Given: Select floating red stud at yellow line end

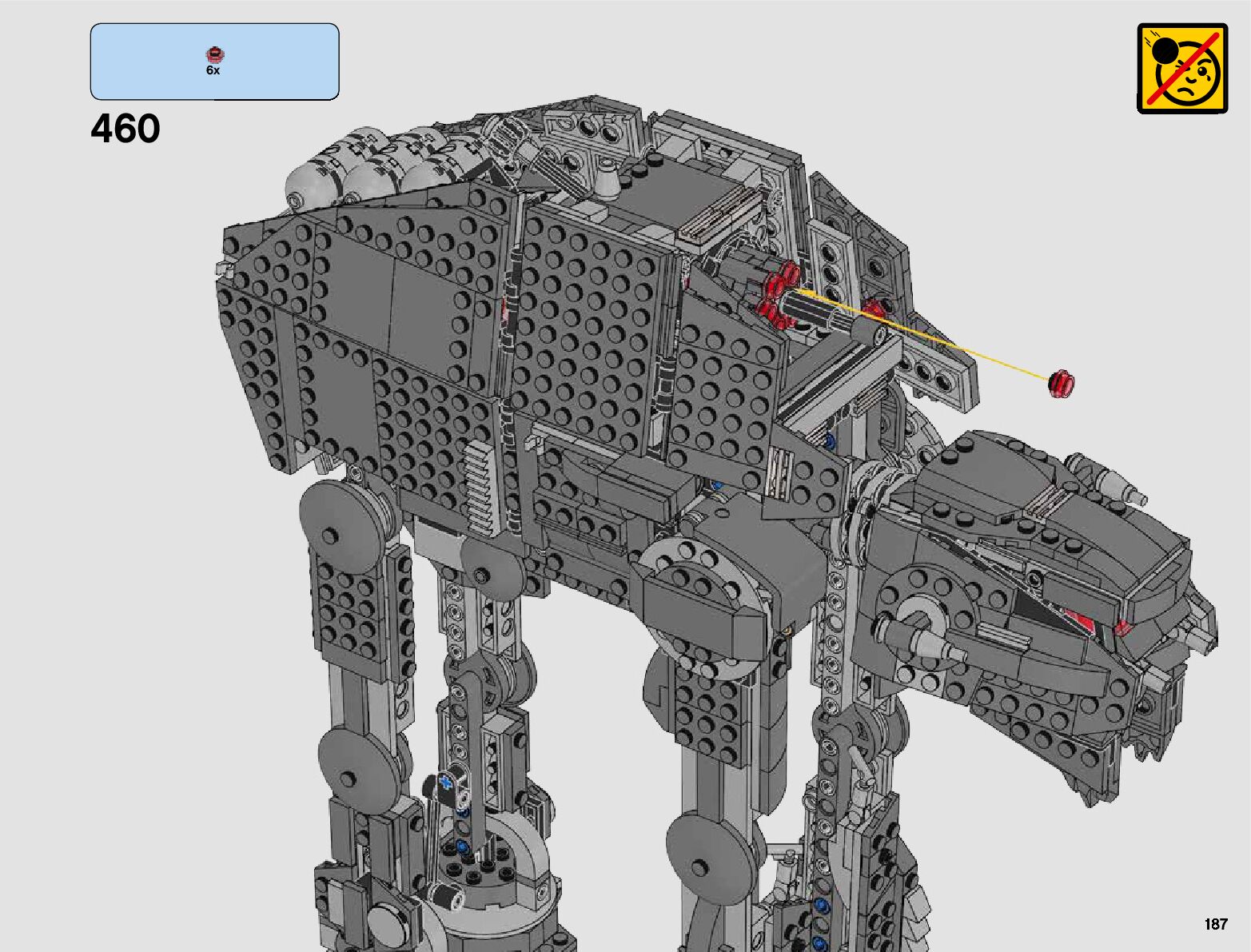Looking at the screenshot, I should point(1062,383).
